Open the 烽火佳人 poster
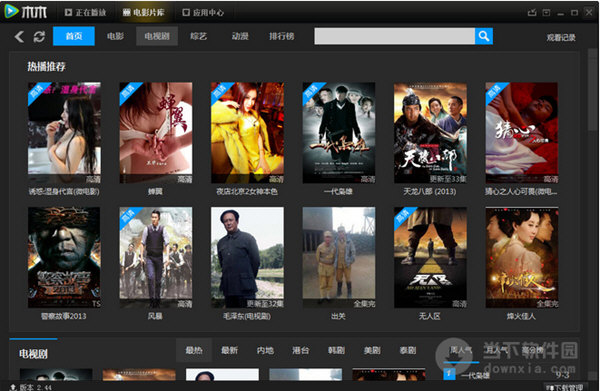 tap(522, 257)
